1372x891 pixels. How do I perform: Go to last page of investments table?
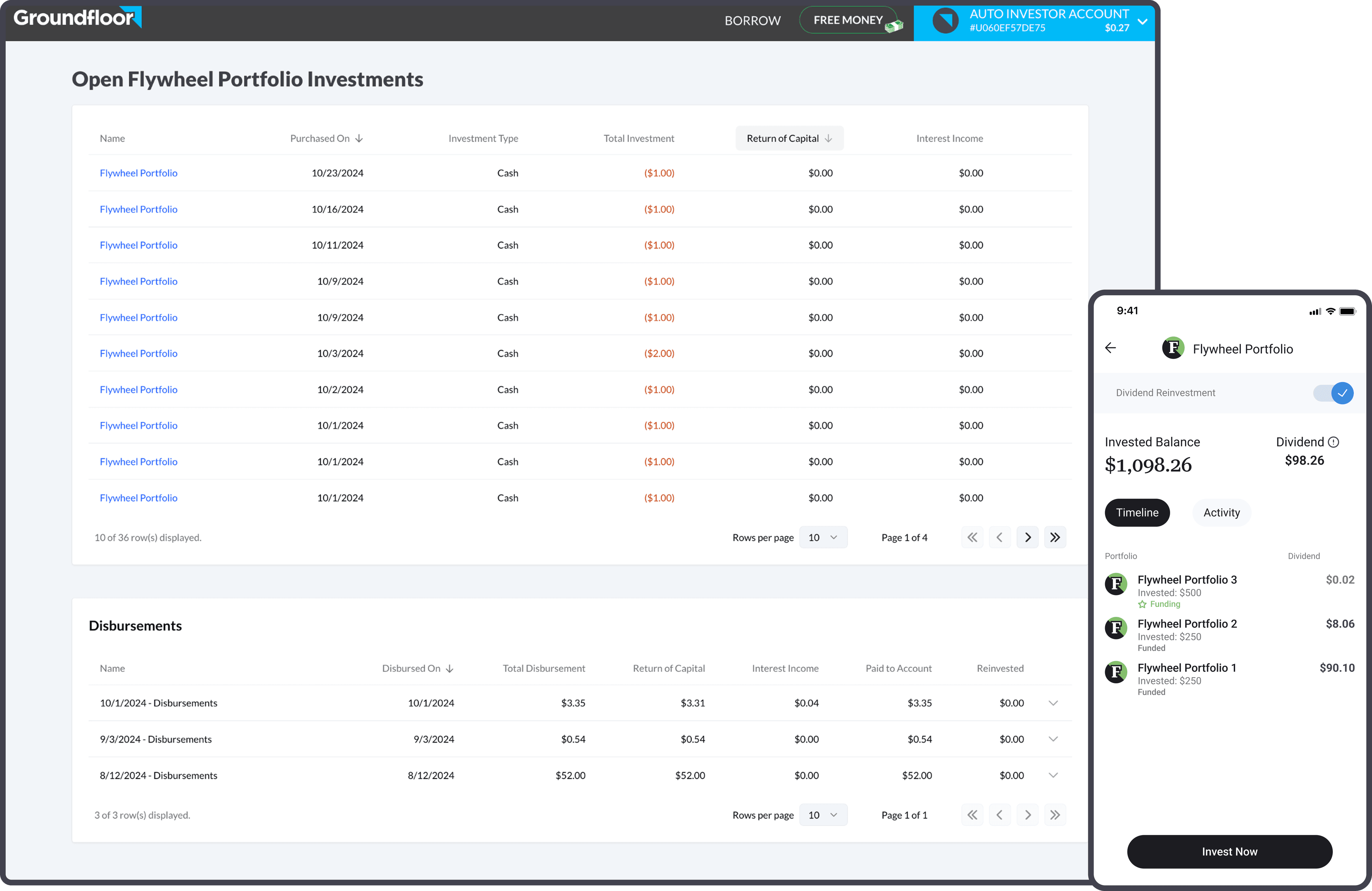click(1055, 538)
